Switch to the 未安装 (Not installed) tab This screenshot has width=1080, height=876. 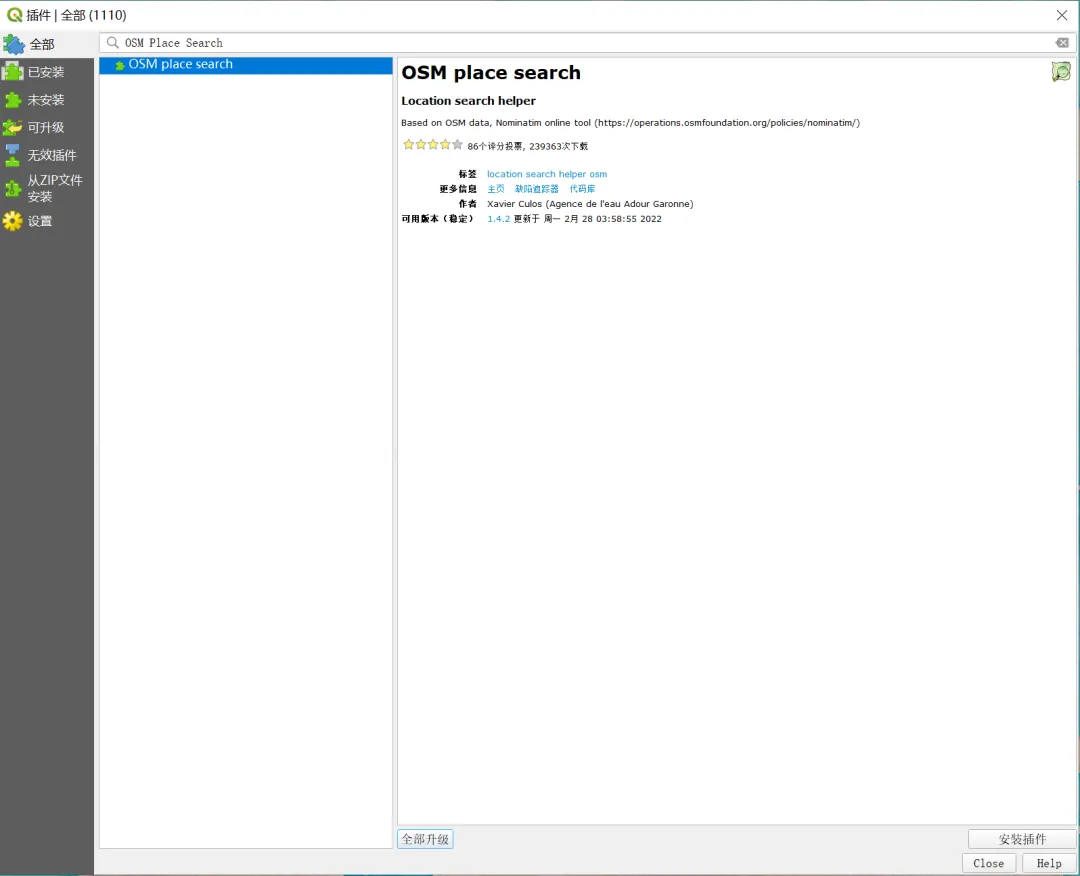coord(47,100)
